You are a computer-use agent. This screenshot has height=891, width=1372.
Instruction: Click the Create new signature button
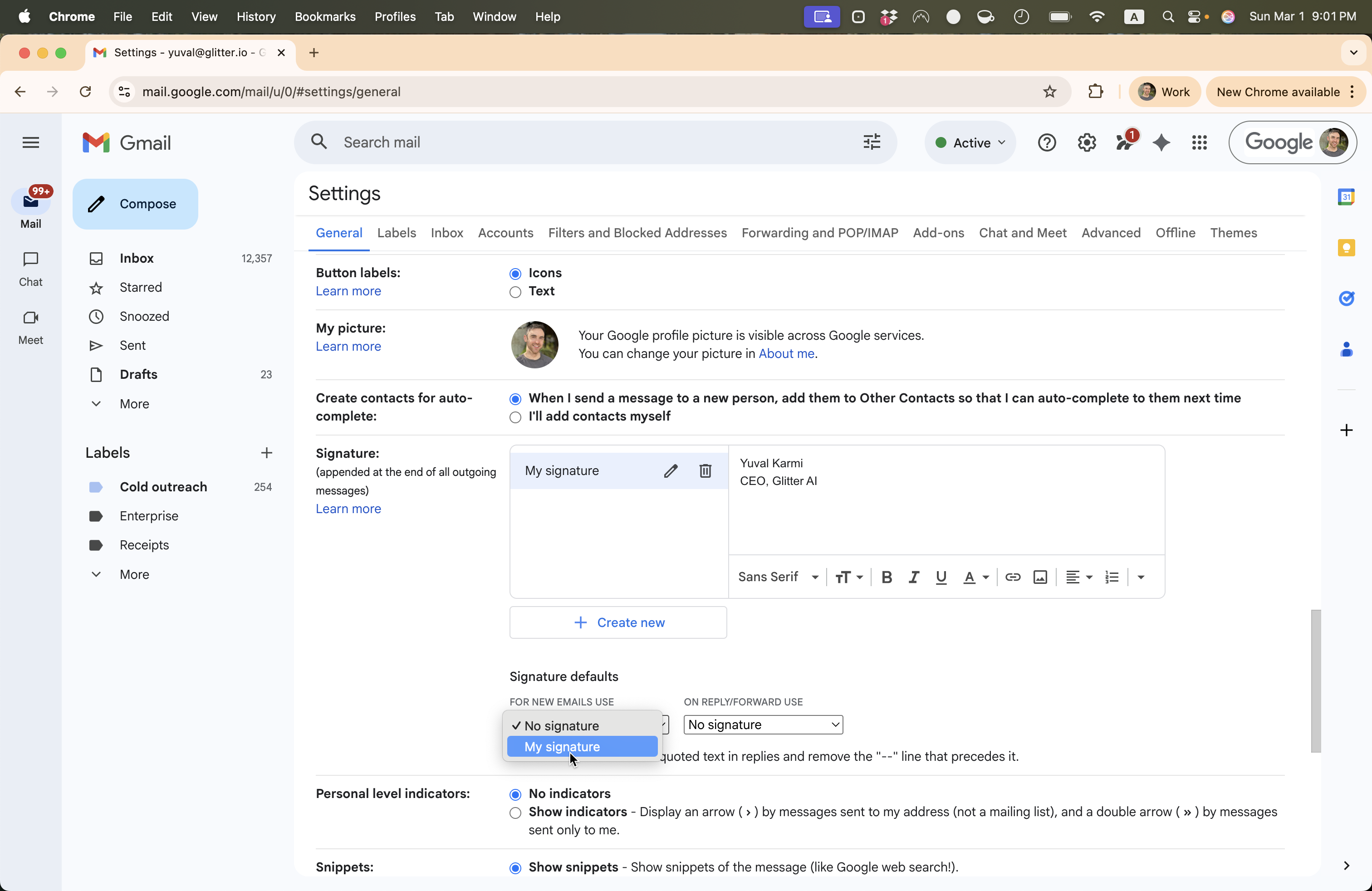coord(618,622)
